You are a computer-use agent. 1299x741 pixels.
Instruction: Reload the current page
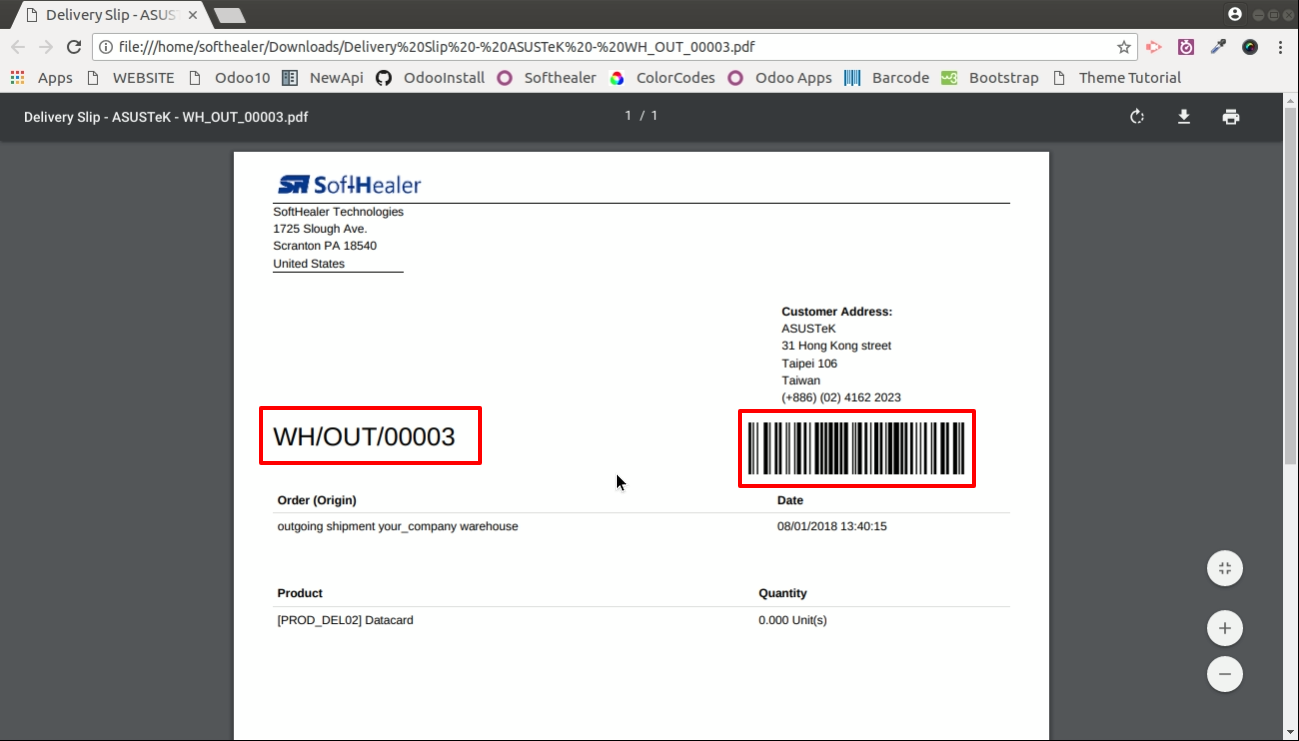point(74,47)
